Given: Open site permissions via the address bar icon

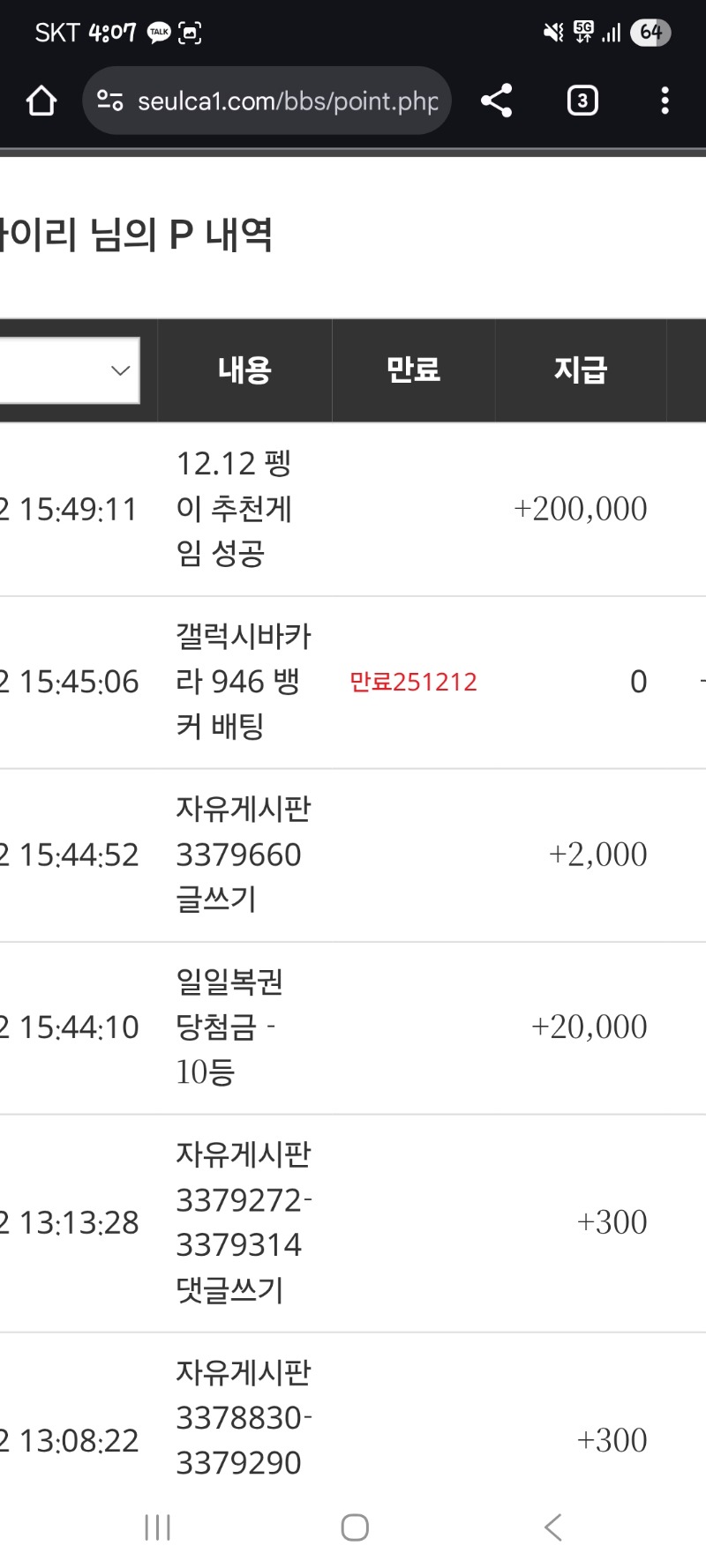Looking at the screenshot, I should [109, 101].
